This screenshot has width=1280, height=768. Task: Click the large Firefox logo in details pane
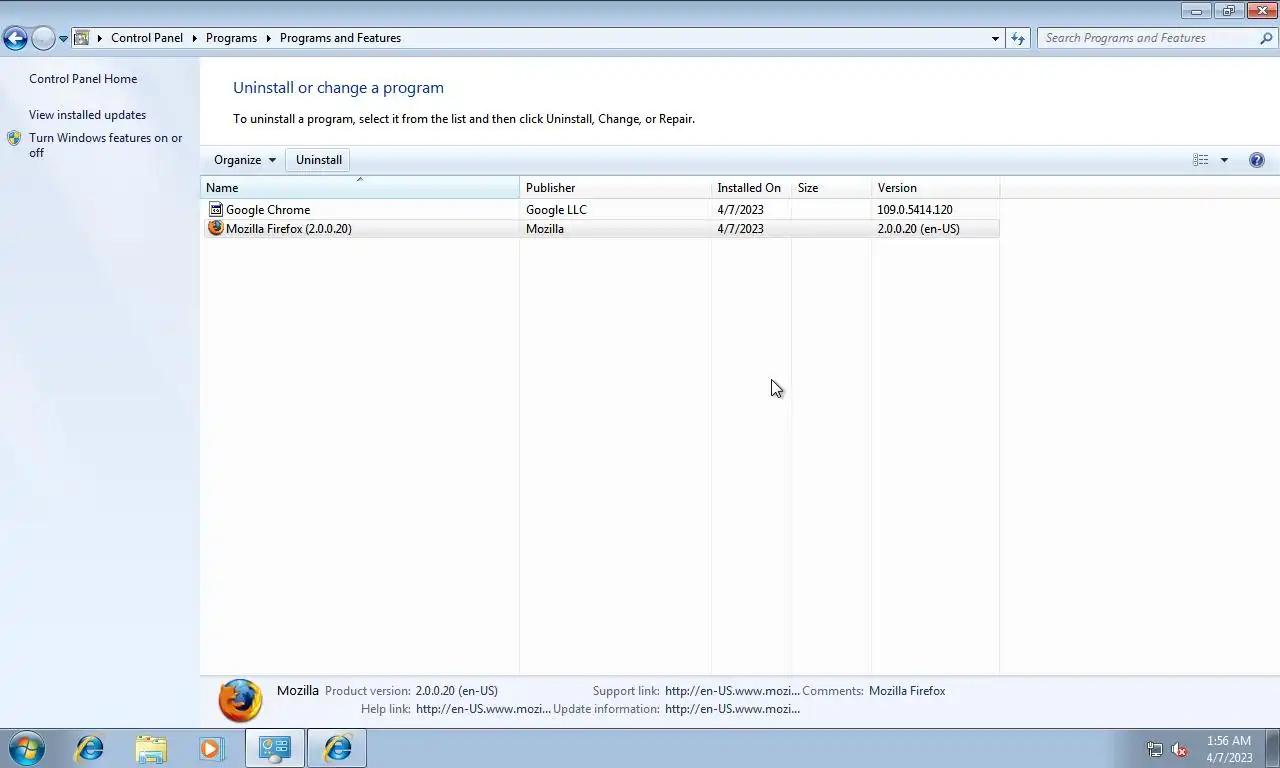click(x=240, y=700)
